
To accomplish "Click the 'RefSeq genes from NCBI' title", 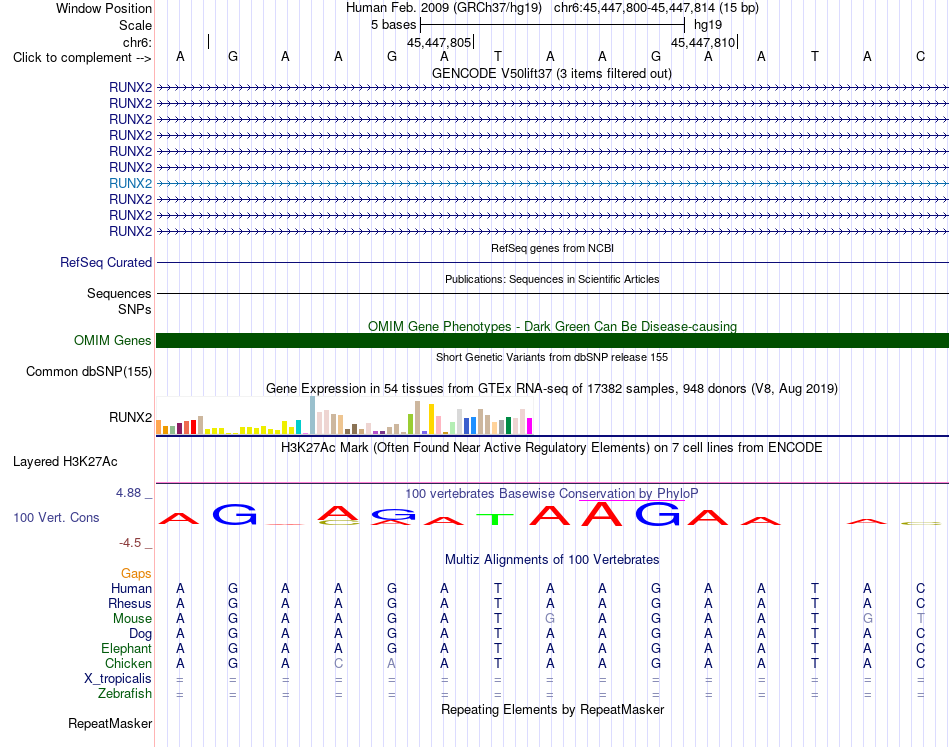I will (552, 248).
